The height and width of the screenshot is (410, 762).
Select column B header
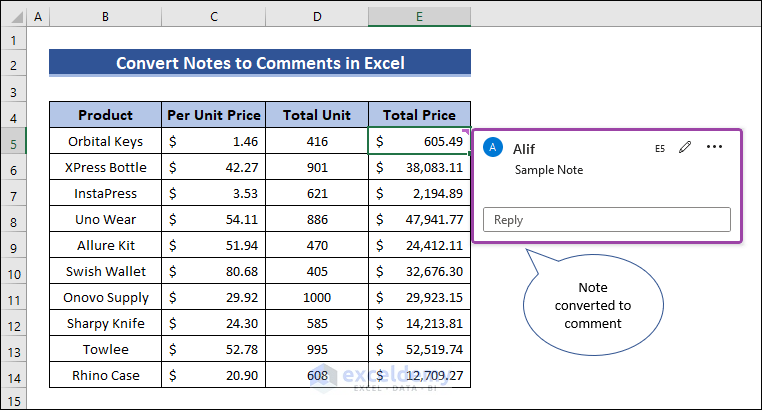[105, 17]
